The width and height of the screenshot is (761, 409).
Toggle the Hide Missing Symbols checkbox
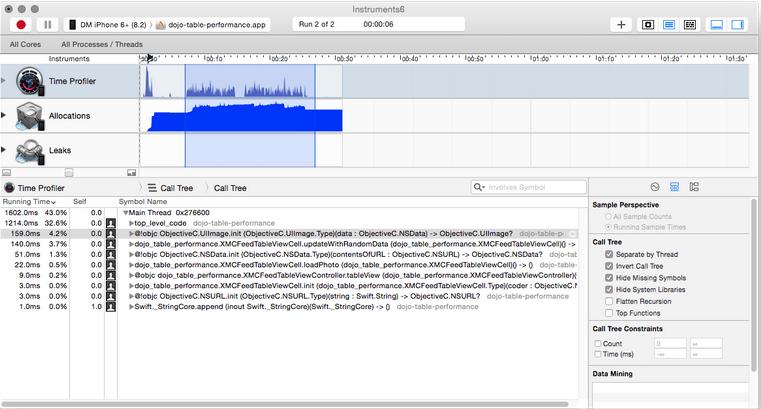point(609,278)
